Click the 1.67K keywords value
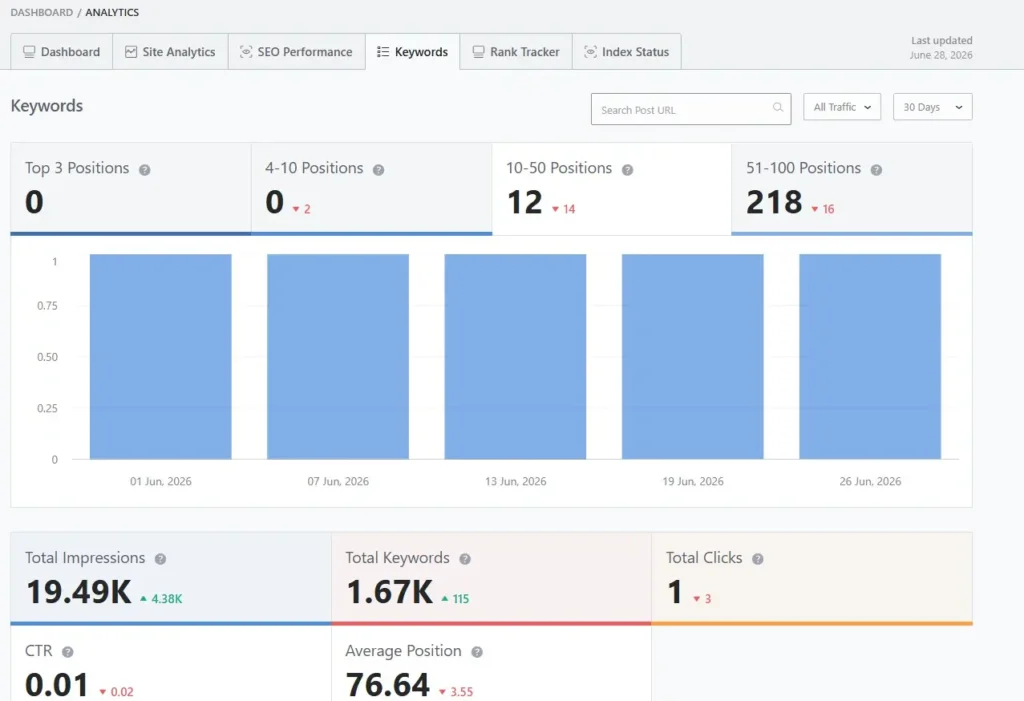This screenshot has height=701, width=1024. 389,592
